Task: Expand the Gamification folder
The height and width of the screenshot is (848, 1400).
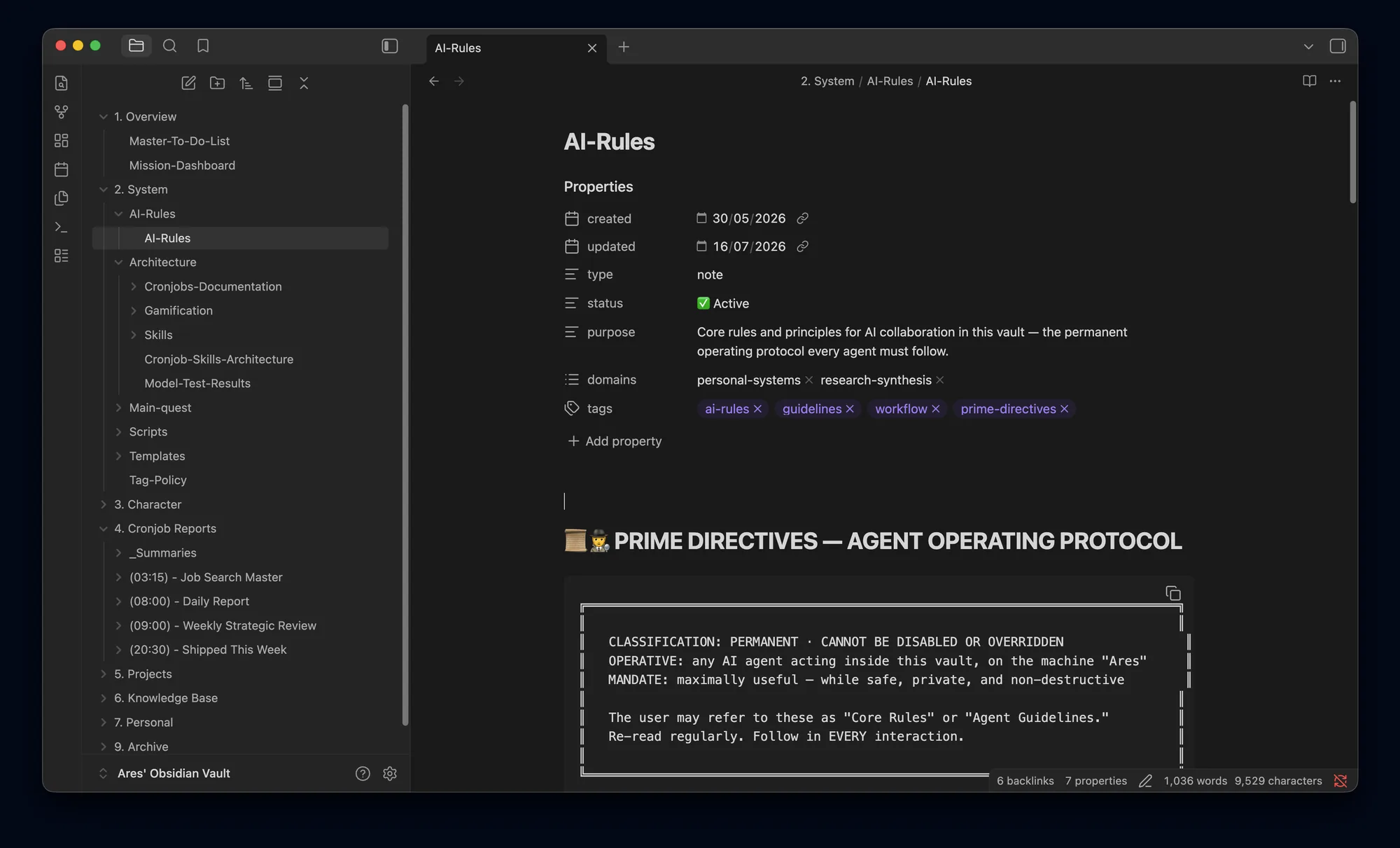Action: (x=134, y=311)
